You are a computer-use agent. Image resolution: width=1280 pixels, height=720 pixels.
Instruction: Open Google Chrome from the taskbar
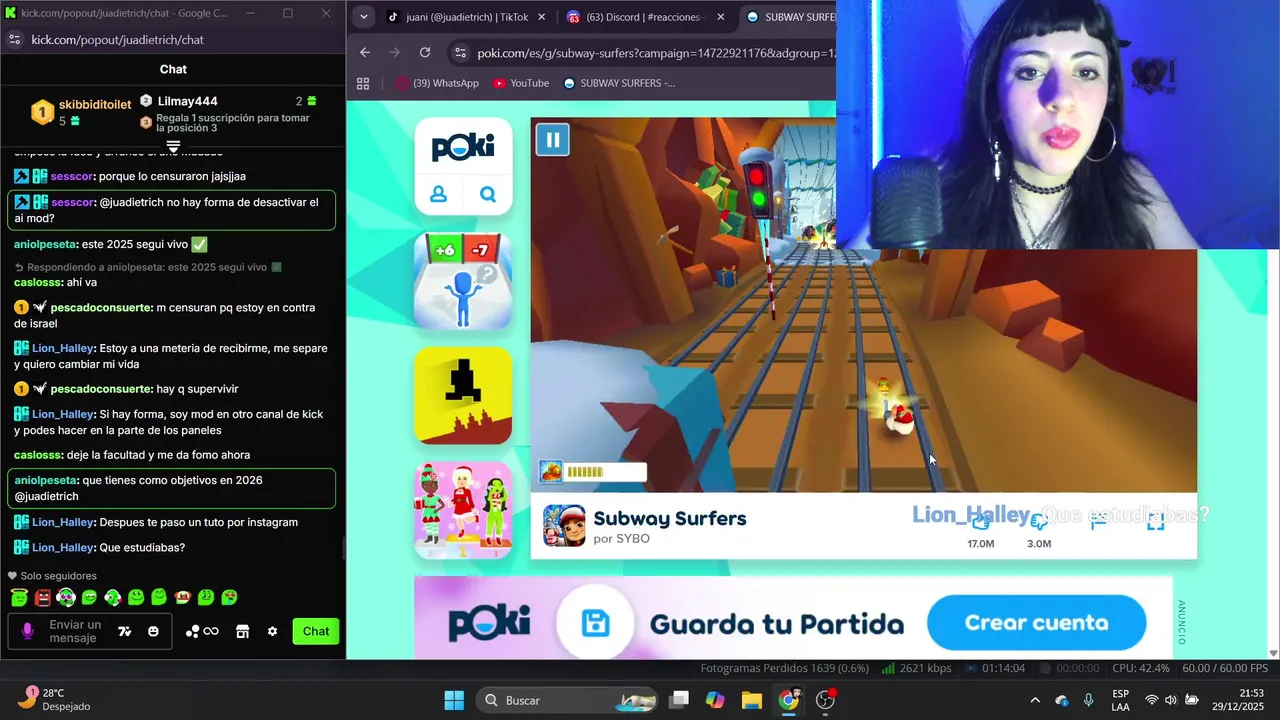click(x=788, y=700)
